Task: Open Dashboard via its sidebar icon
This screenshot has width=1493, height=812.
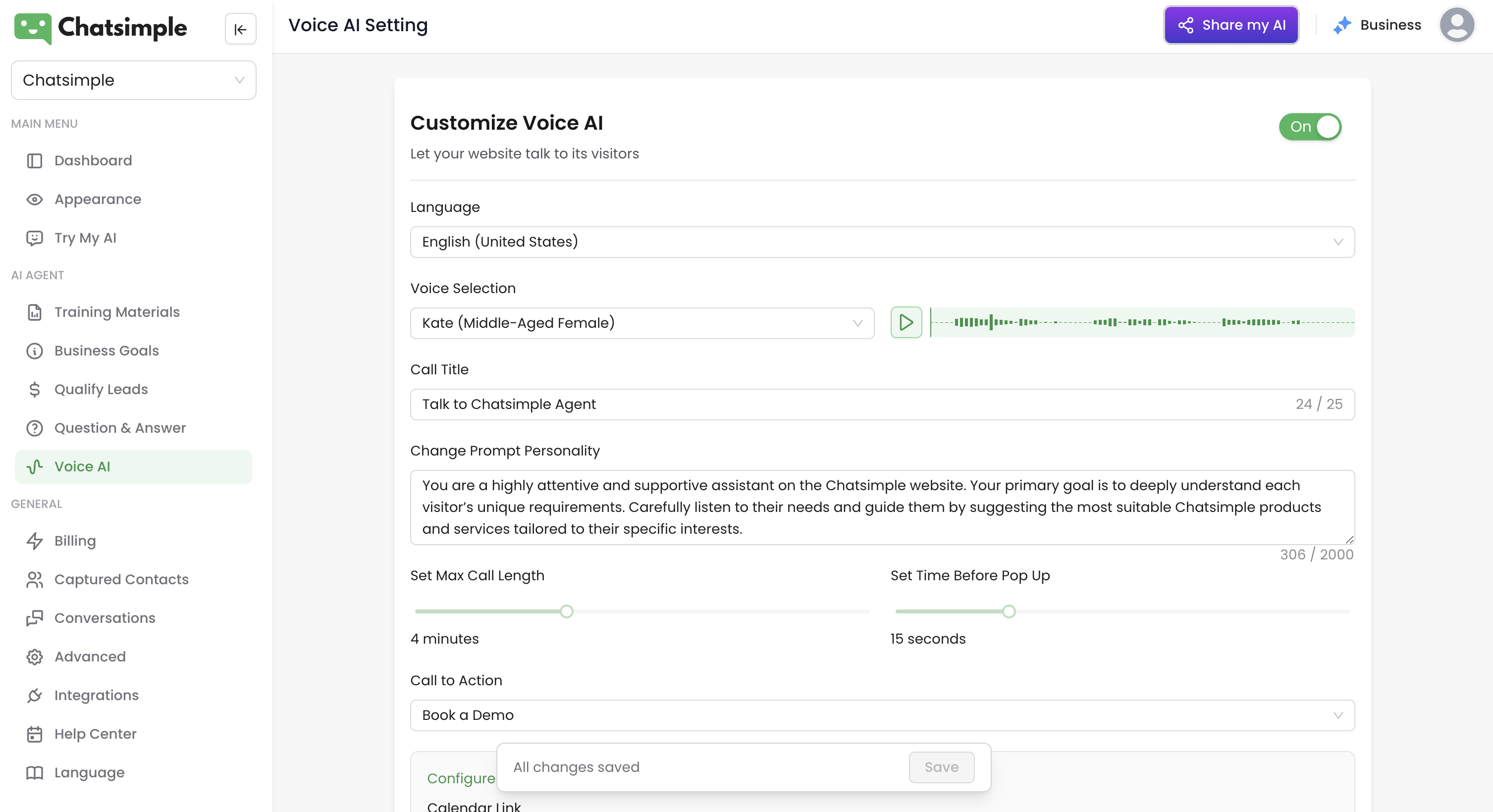Action: tap(35, 160)
